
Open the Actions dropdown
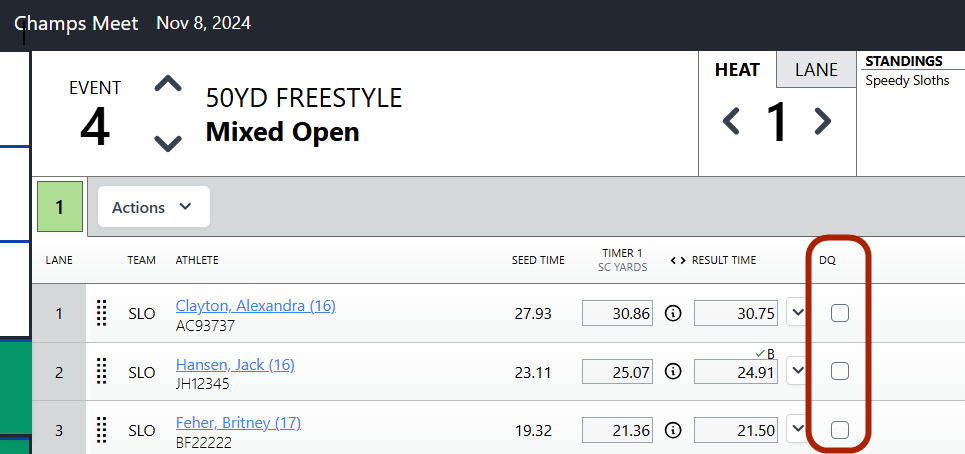[154, 207]
